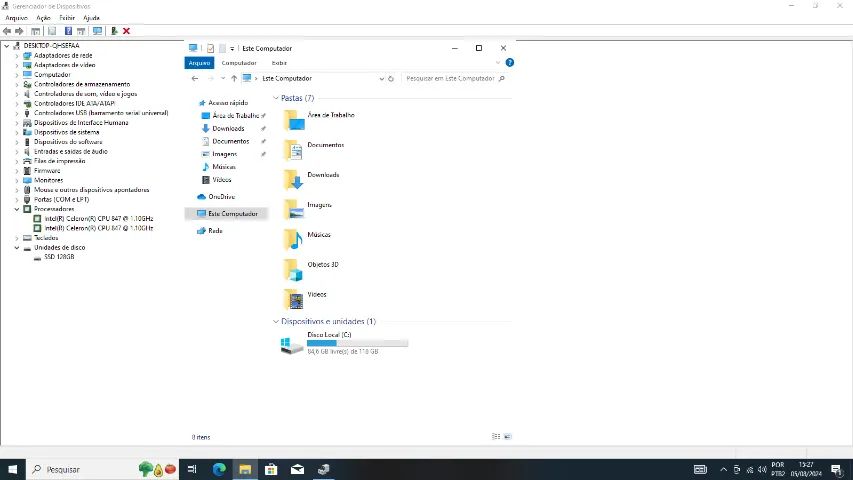Switch Explorer to details view

(x=496, y=436)
